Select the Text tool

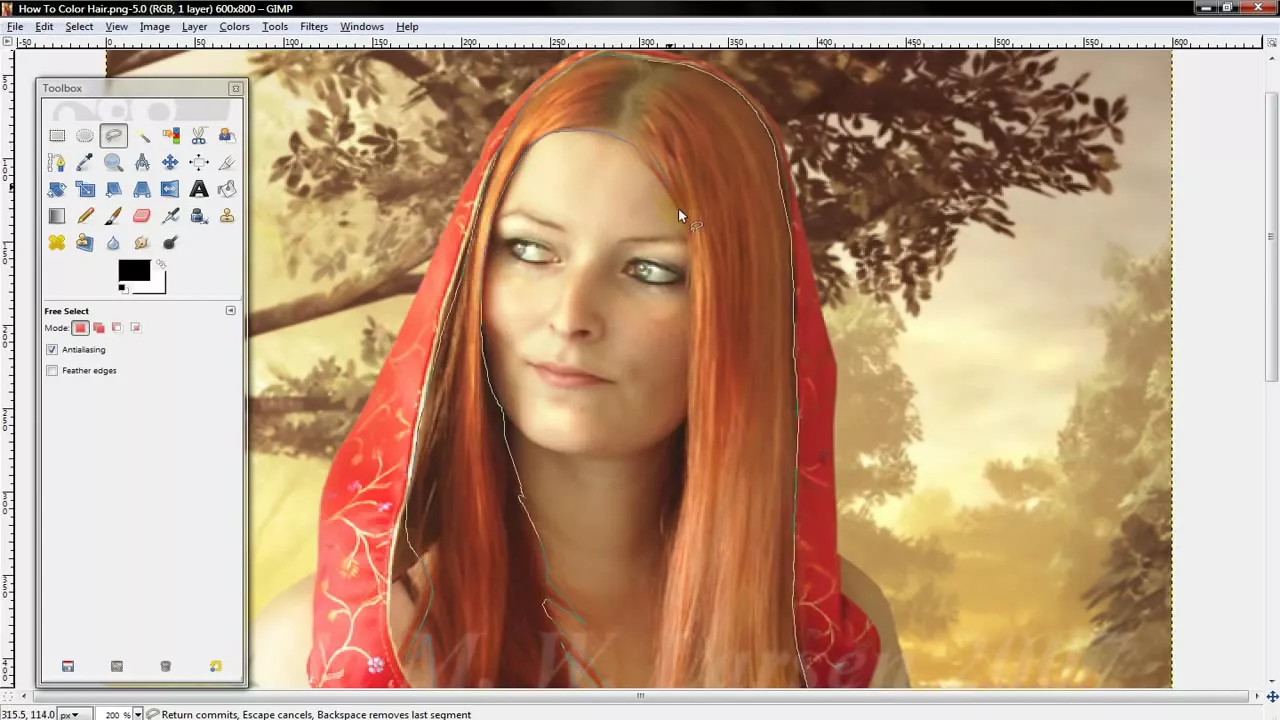point(198,189)
